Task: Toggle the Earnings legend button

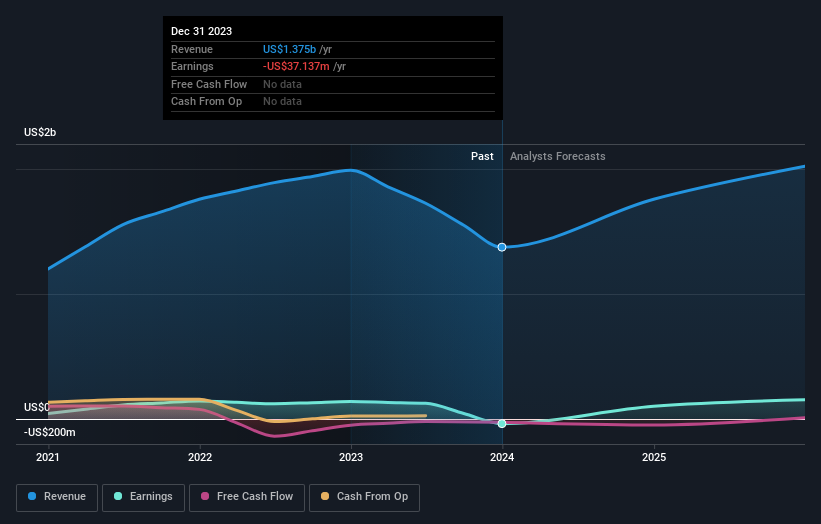Action: 143,497
